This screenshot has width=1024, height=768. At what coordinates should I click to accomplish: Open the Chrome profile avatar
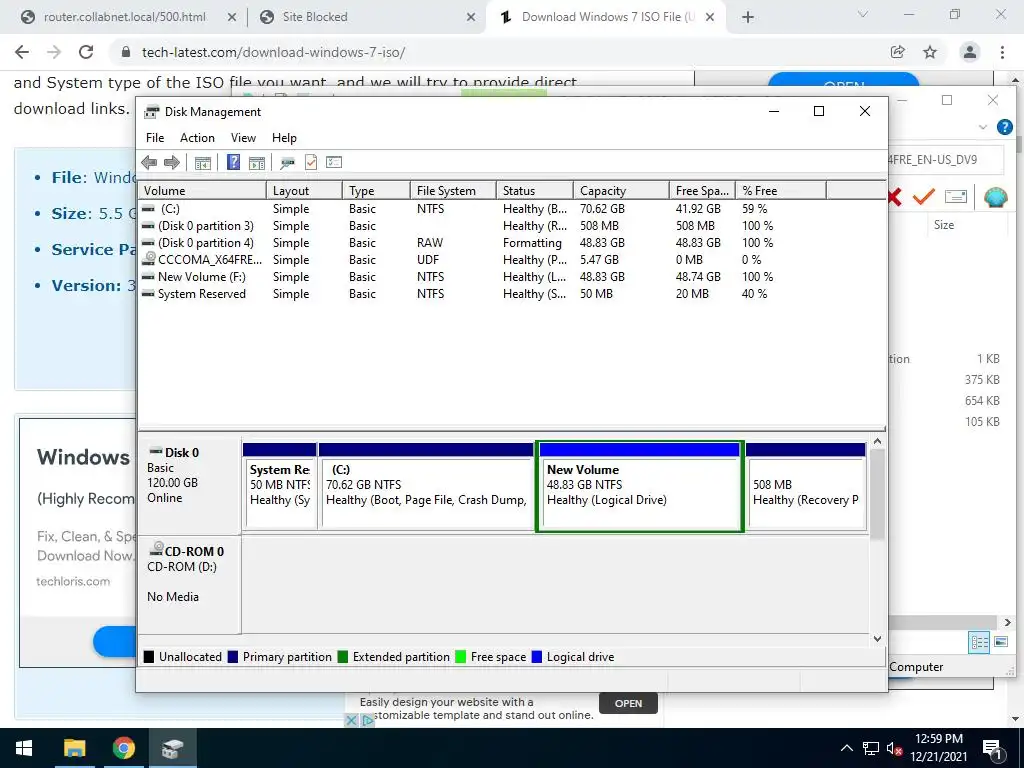click(970, 52)
